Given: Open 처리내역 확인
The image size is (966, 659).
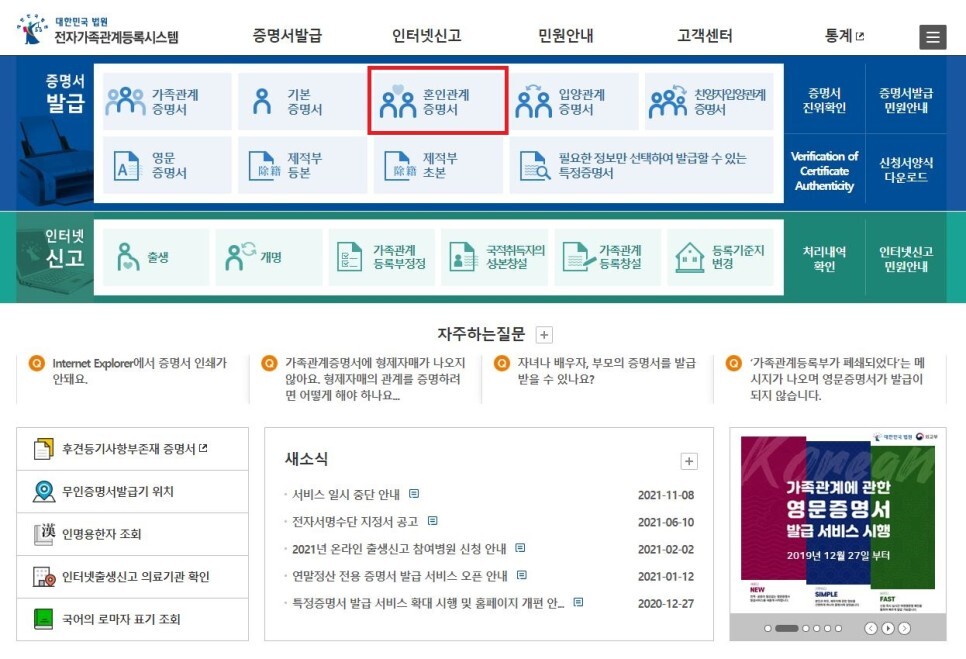Looking at the screenshot, I should click(x=824, y=259).
